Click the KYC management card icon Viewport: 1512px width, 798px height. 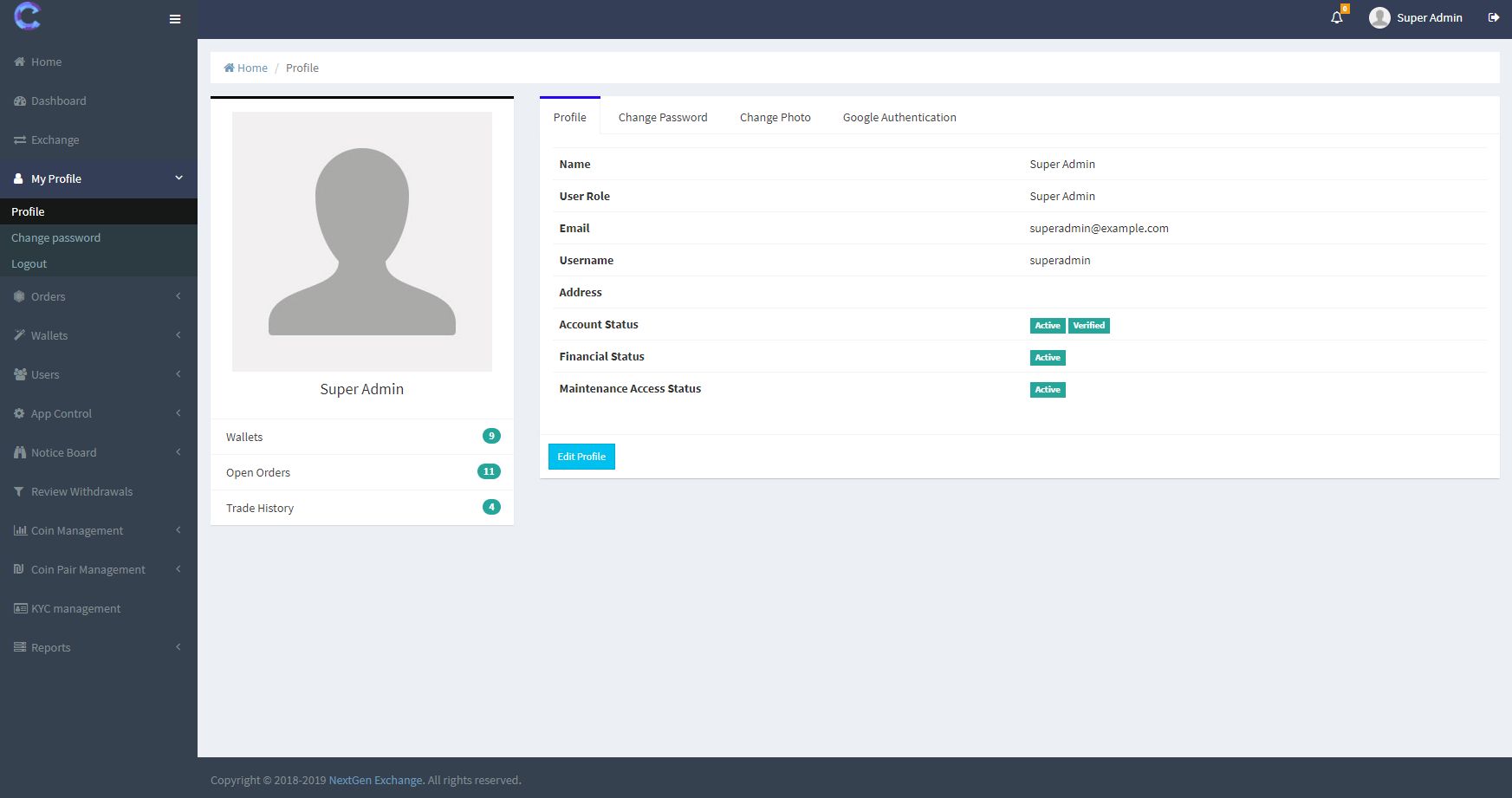click(x=20, y=608)
